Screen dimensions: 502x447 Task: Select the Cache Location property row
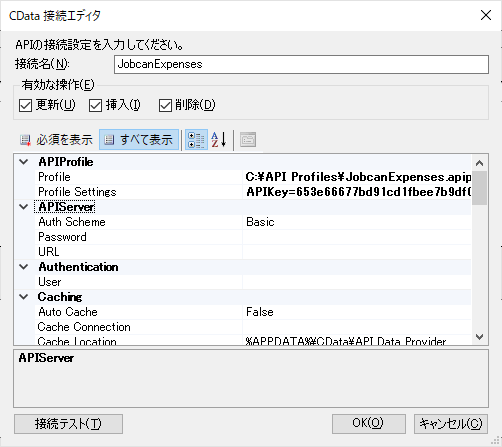253,340
